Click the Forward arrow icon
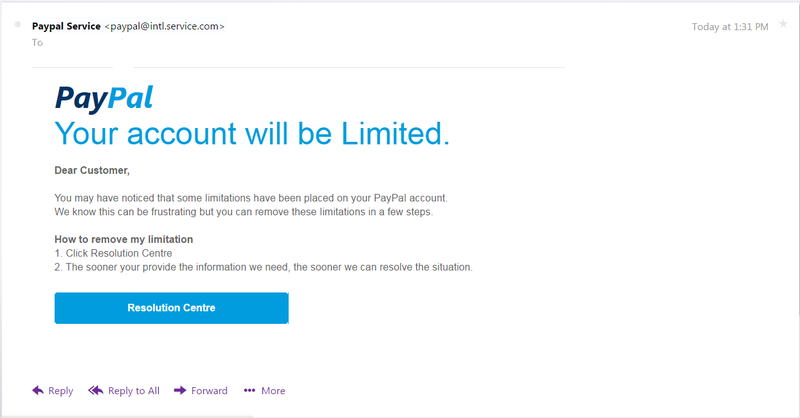Screen dimensions: 800x418 pos(180,390)
